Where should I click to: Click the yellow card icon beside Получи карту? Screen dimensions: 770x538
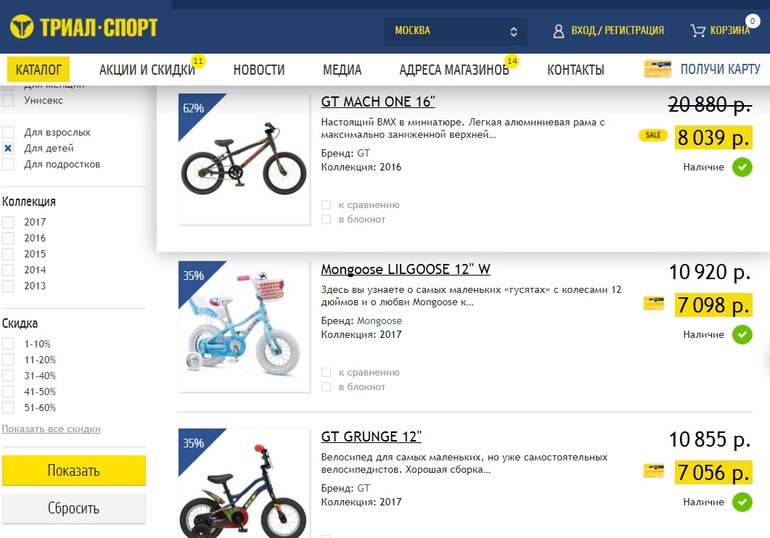[658, 69]
